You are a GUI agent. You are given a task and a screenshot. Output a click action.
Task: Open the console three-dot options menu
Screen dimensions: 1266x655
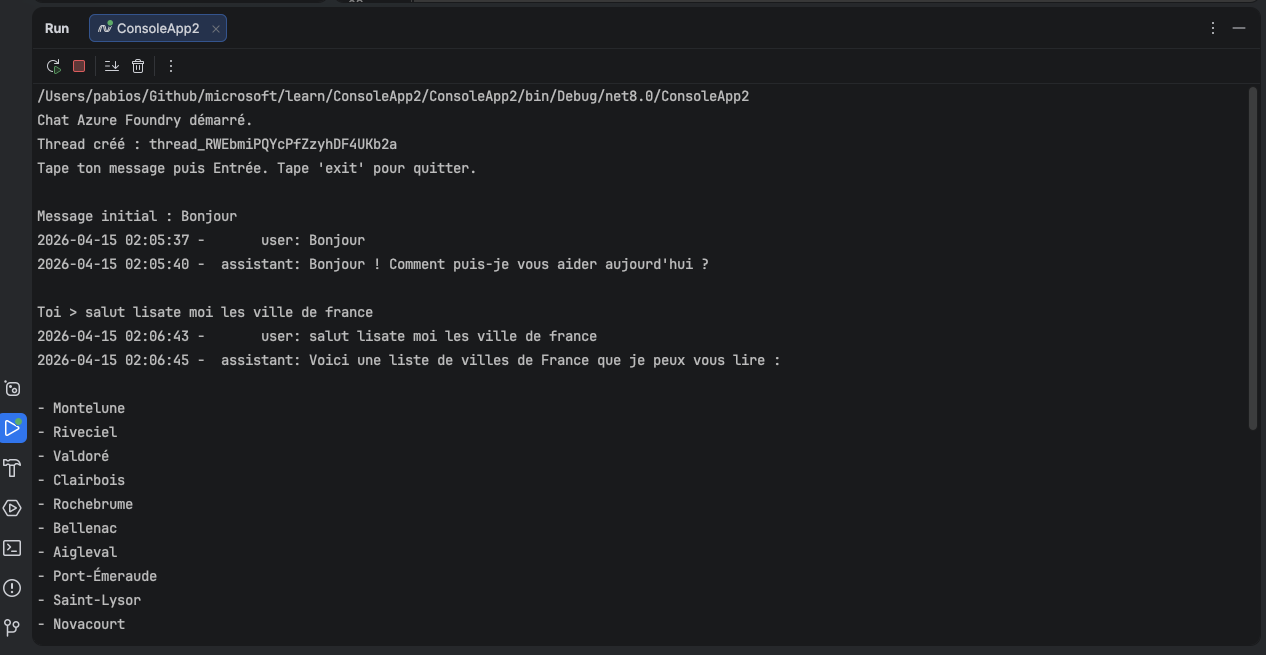click(x=170, y=66)
